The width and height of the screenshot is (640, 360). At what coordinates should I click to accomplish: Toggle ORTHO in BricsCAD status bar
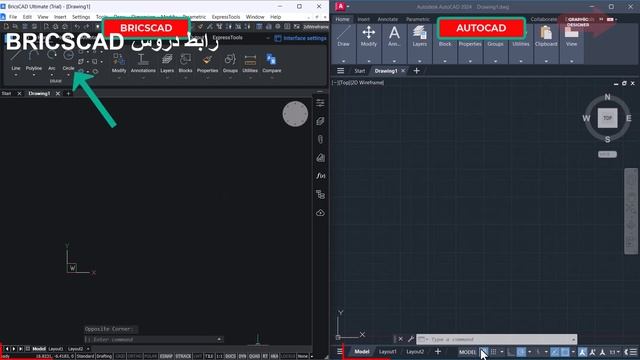[x=134, y=356]
